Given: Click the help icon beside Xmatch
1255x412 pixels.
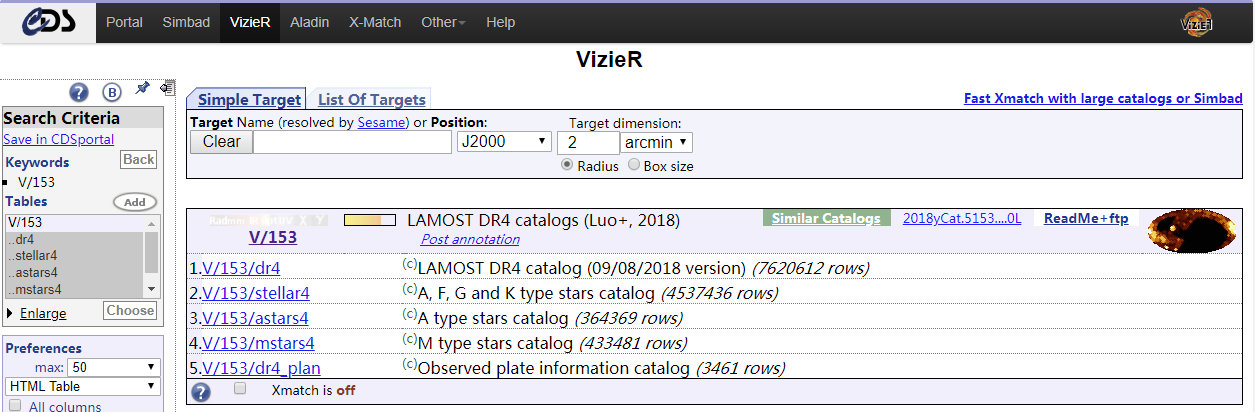Looking at the screenshot, I should tap(201, 392).
